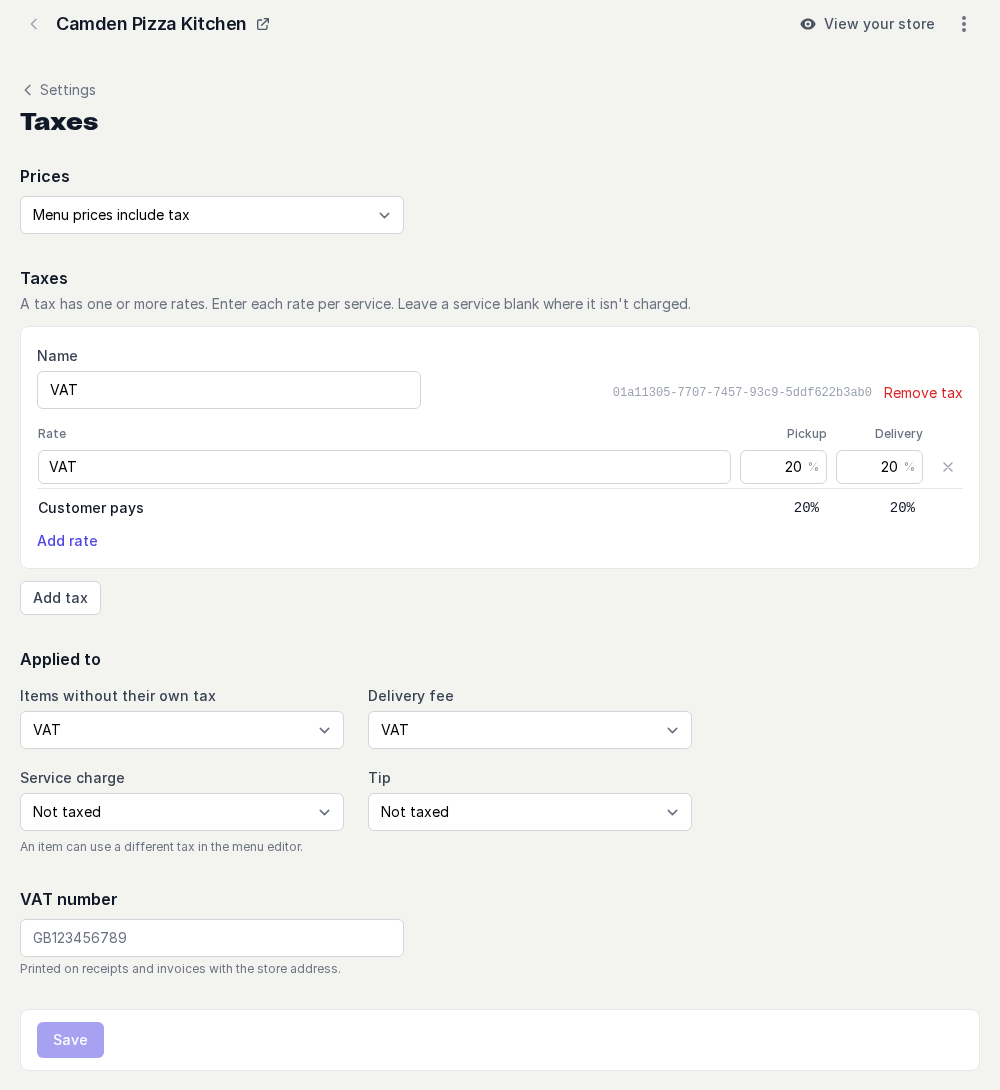1000x1090 pixels.
Task: Open the Delivery fee tax dropdown
Action: [x=530, y=730]
